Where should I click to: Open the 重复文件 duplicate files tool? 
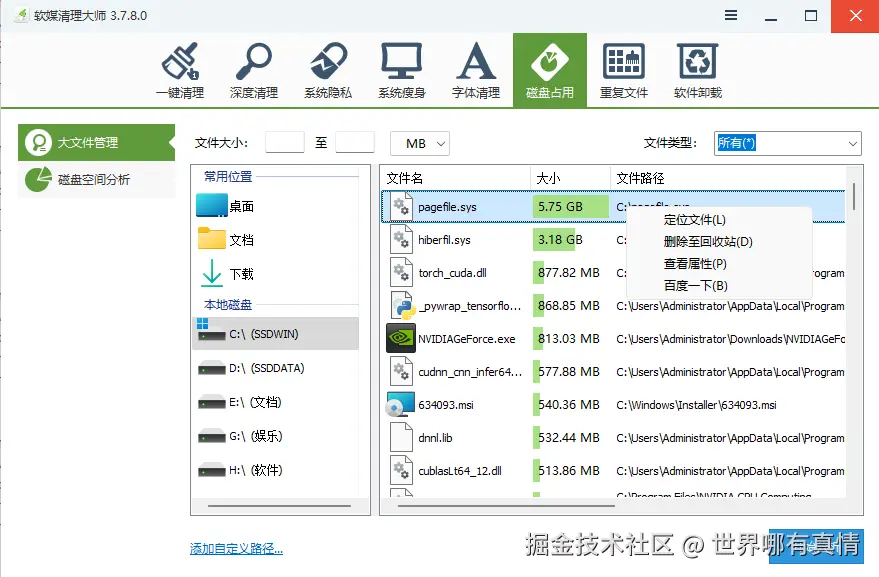624,71
